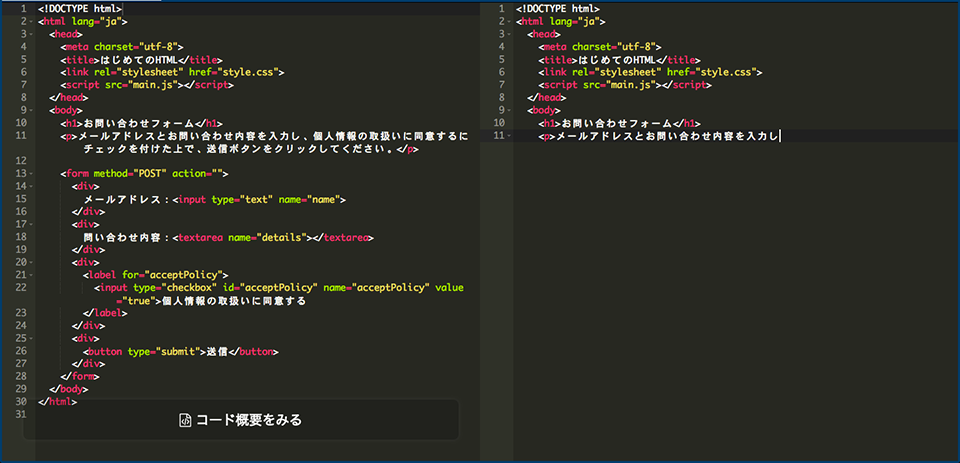Screen dimensions: 960x463
Task: Fold the body block in right editor
Action: (508, 110)
